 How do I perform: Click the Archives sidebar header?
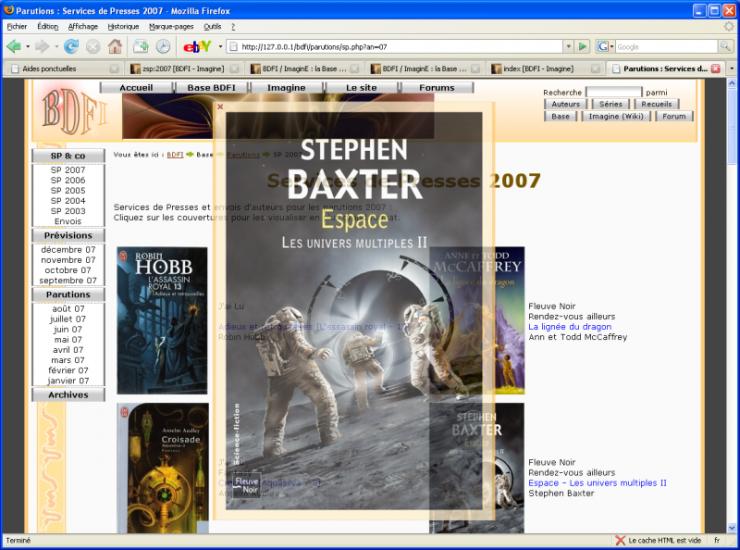pos(68,395)
